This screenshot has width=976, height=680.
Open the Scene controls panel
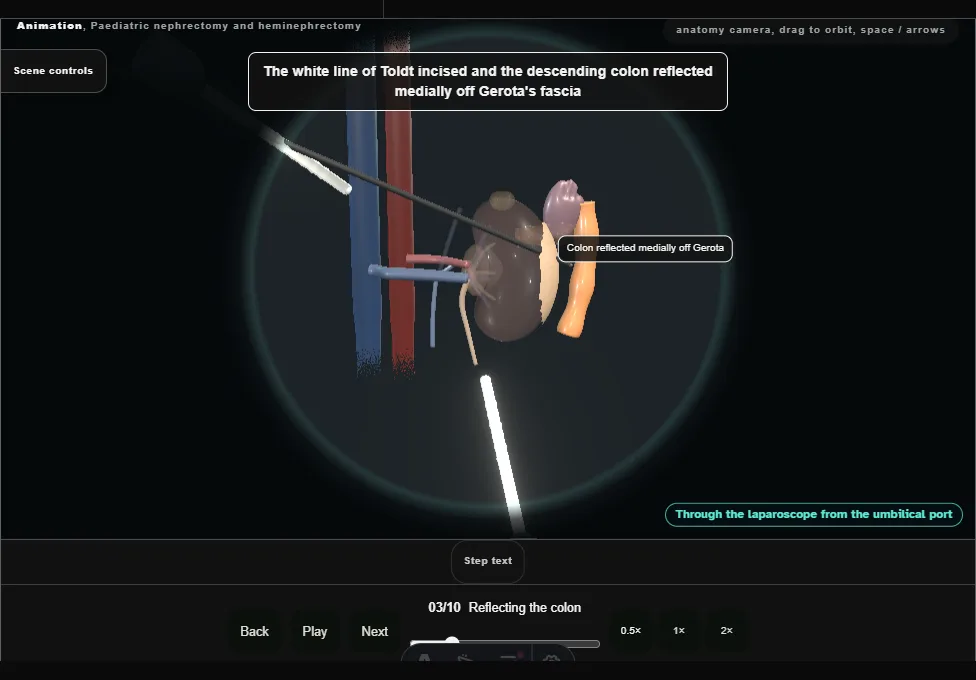click(x=54, y=71)
